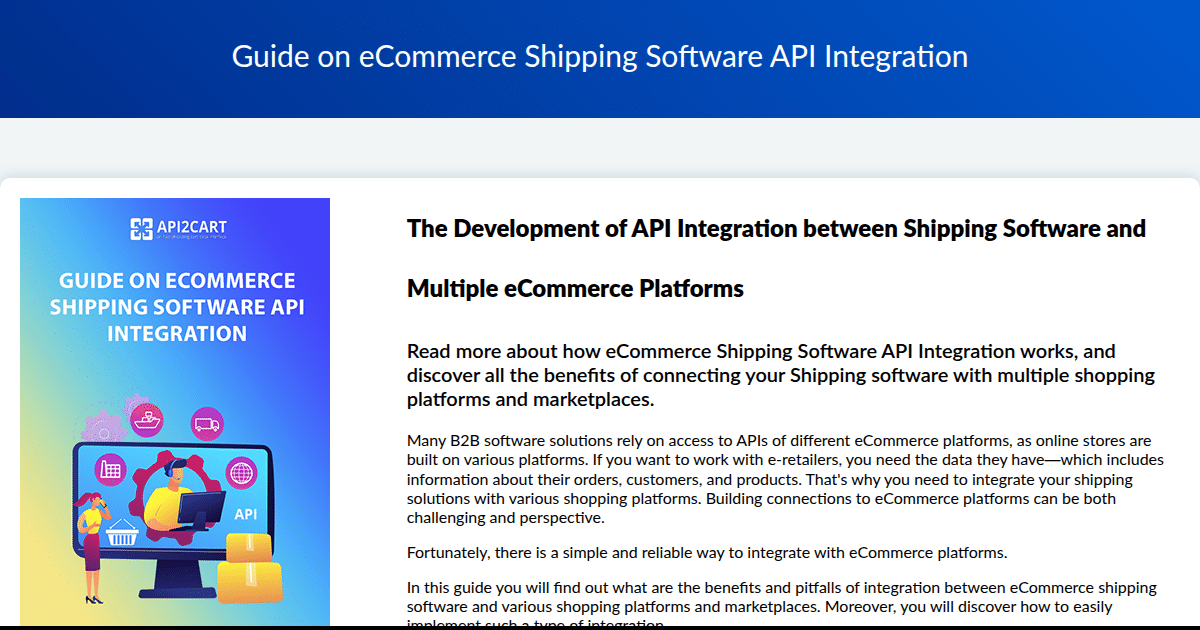Click the delivery truck icon on the cover illustration
Image resolution: width=1200 pixels, height=630 pixels.
207,424
